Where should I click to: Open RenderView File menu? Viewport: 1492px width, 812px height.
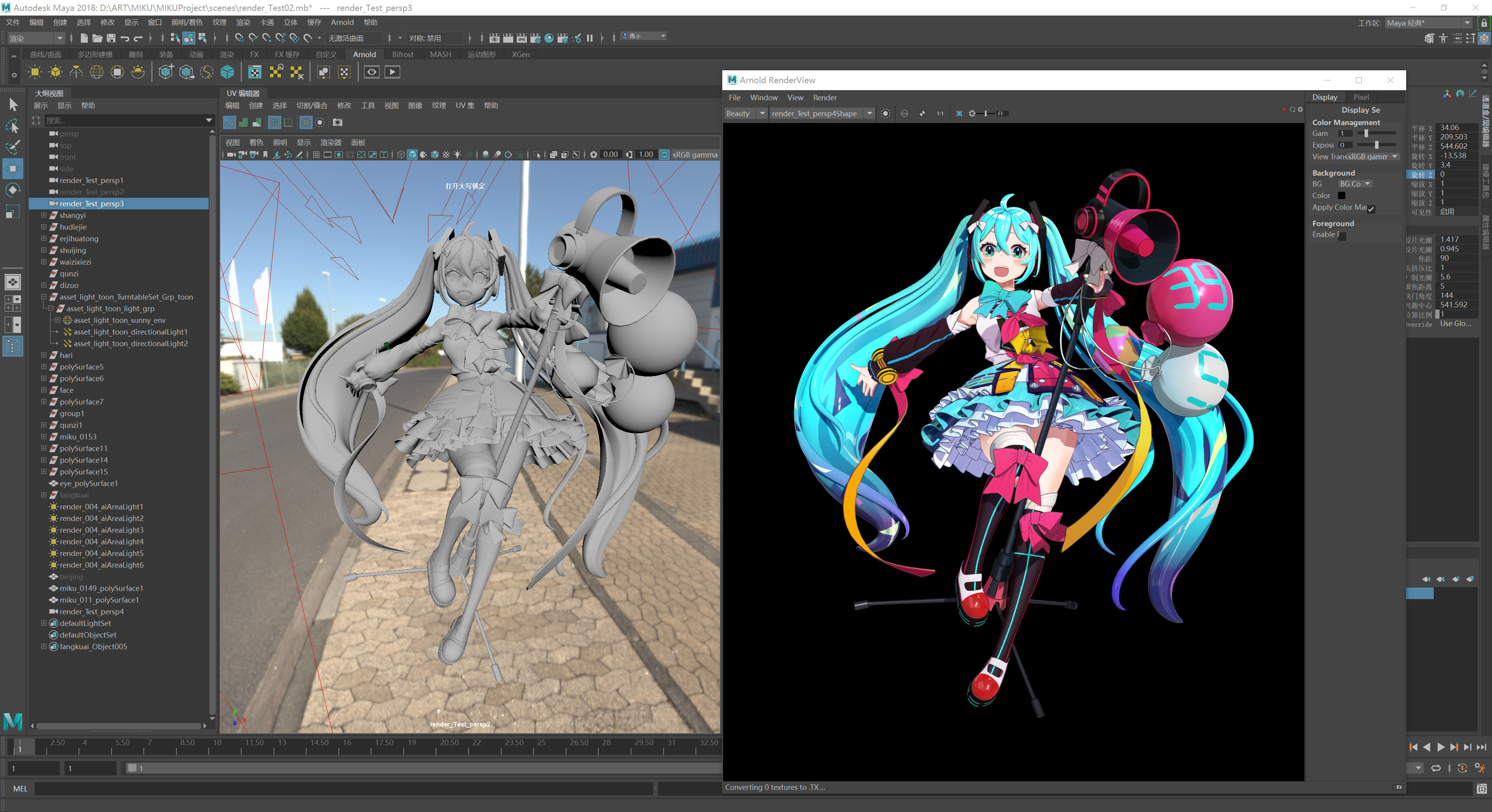(x=734, y=98)
